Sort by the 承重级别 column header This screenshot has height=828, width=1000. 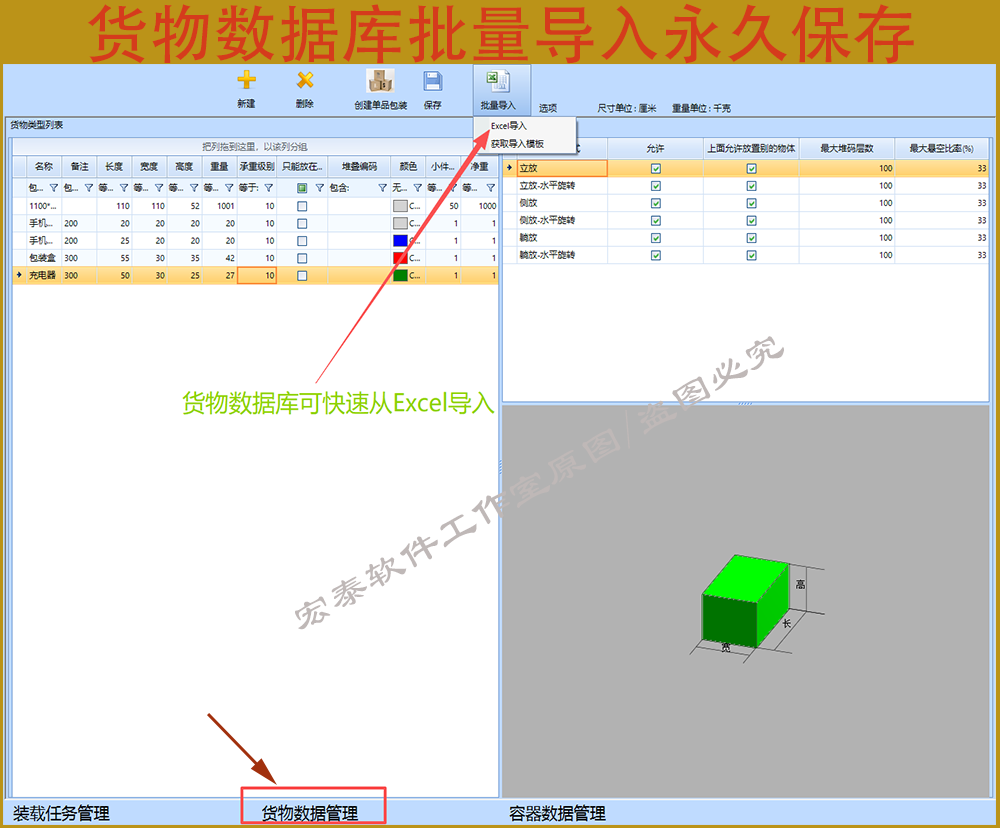(256, 166)
